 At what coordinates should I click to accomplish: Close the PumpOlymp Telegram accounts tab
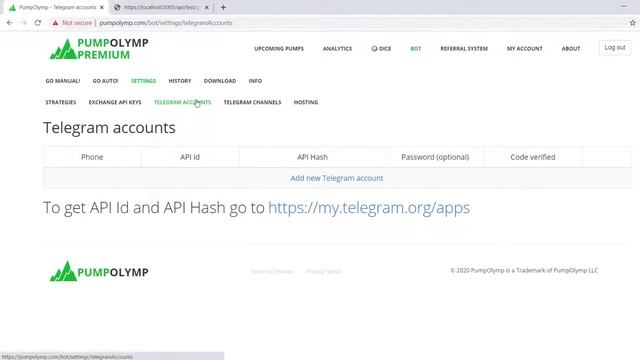pos(102,7)
